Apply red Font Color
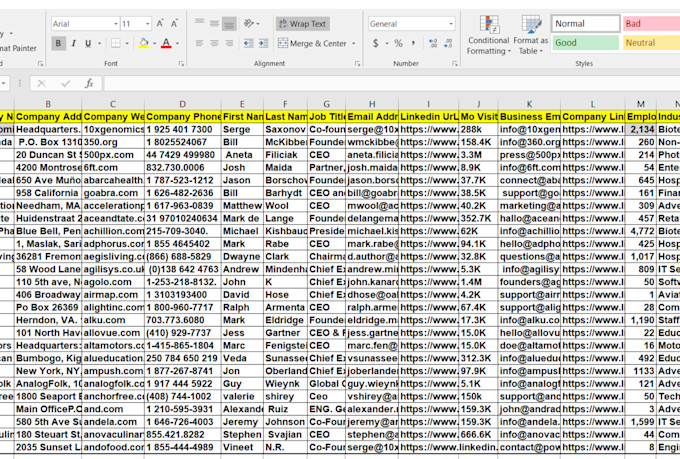 tap(166, 43)
